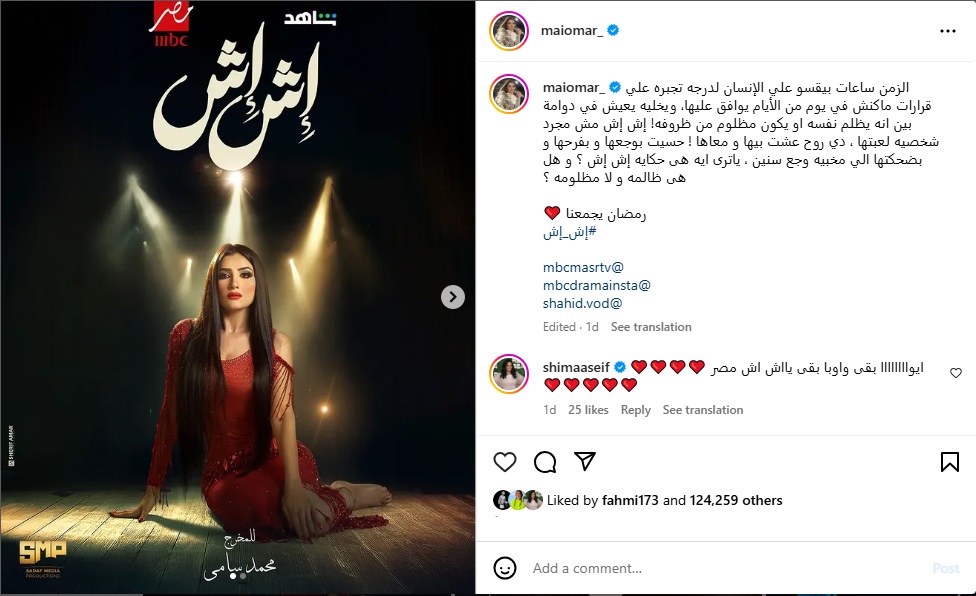Go to next carousel image arrow
The width and height of the screenshot is (976, 596).
[453, 297]
